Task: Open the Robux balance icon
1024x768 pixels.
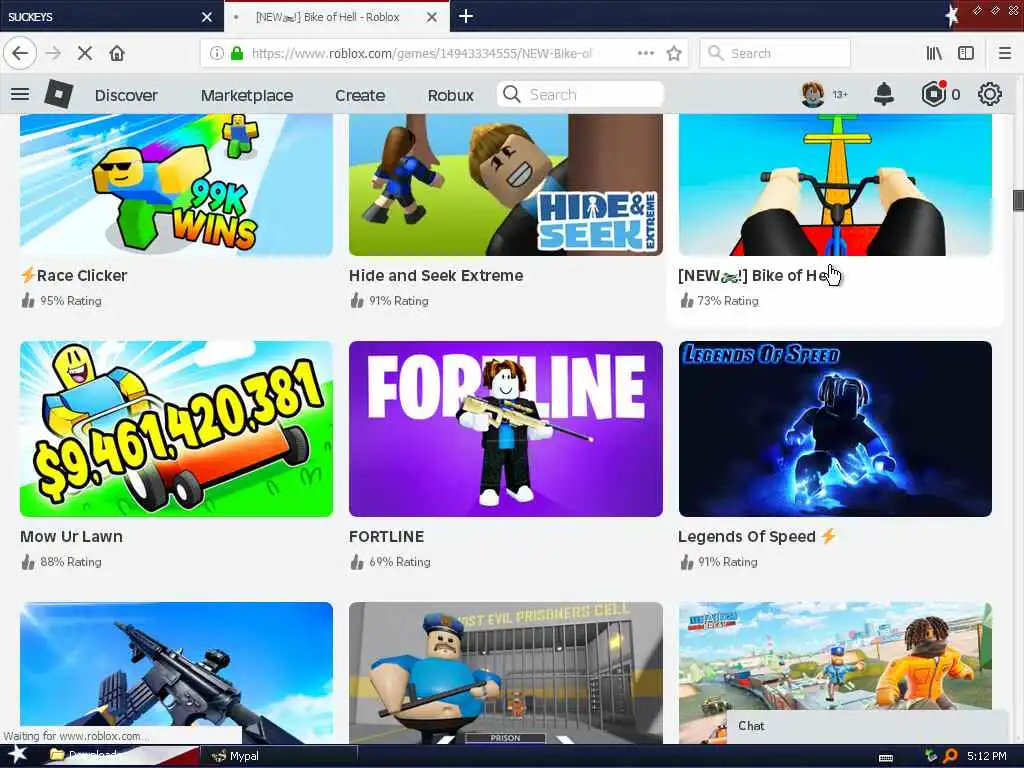Action: click(x=934, y=95)
